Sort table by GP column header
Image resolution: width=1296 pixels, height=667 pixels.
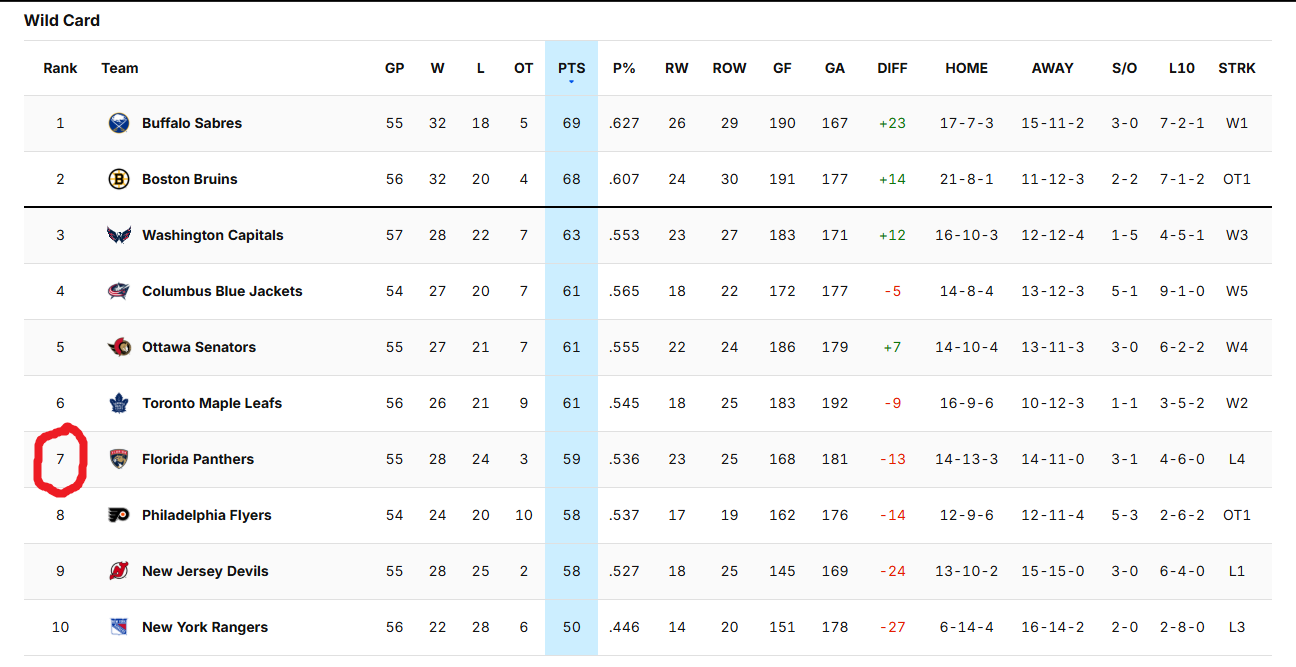pyautogui.click(x=395, y=68)
